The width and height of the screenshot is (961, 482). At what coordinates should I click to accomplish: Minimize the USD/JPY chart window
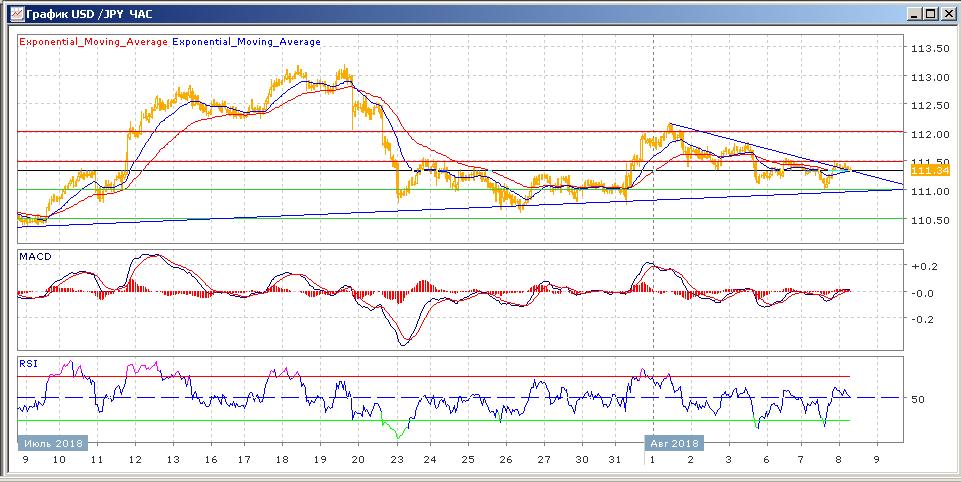pos(914,13)
